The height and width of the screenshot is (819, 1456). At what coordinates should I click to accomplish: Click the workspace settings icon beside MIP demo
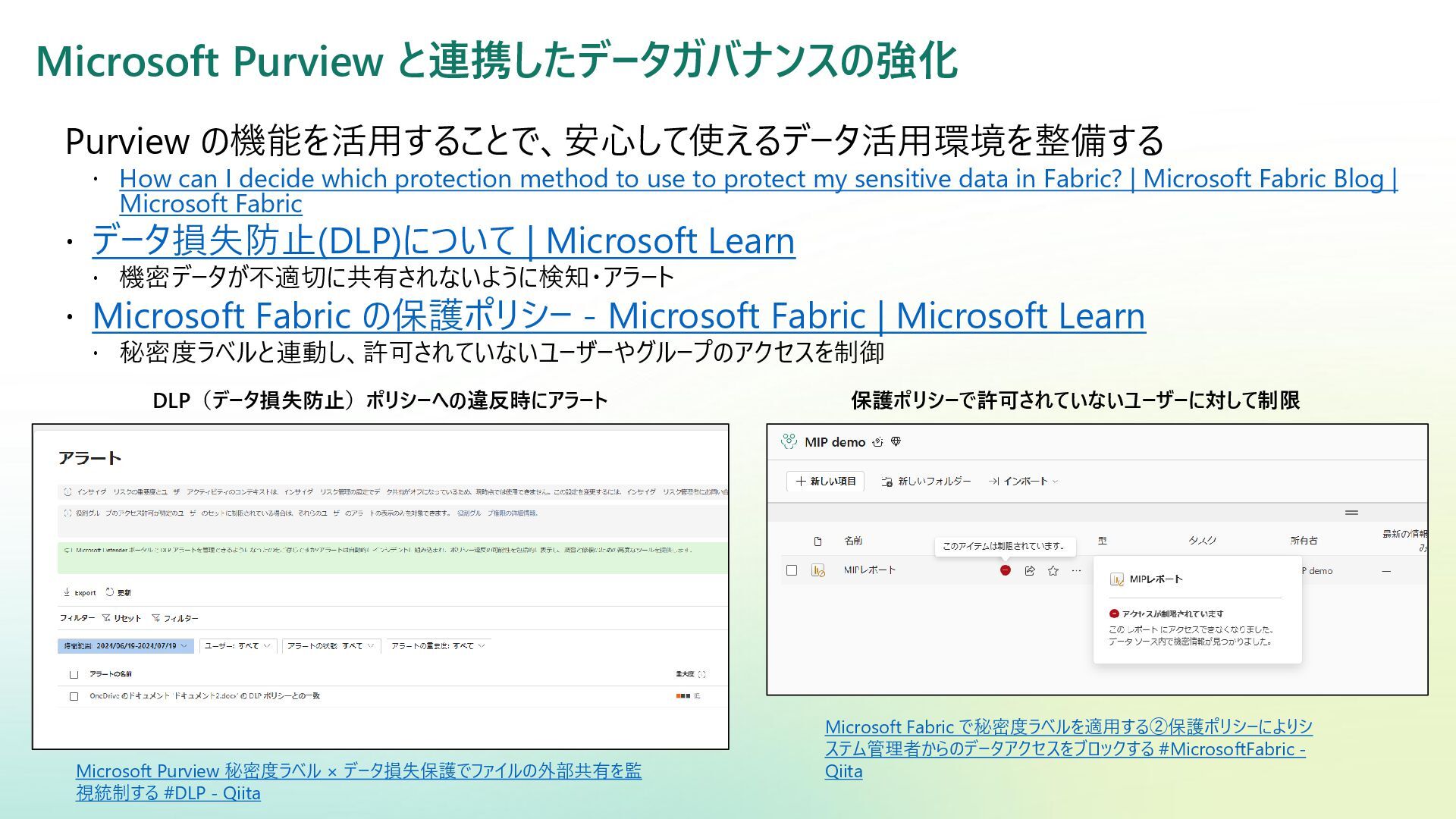[x=877, y=442]
